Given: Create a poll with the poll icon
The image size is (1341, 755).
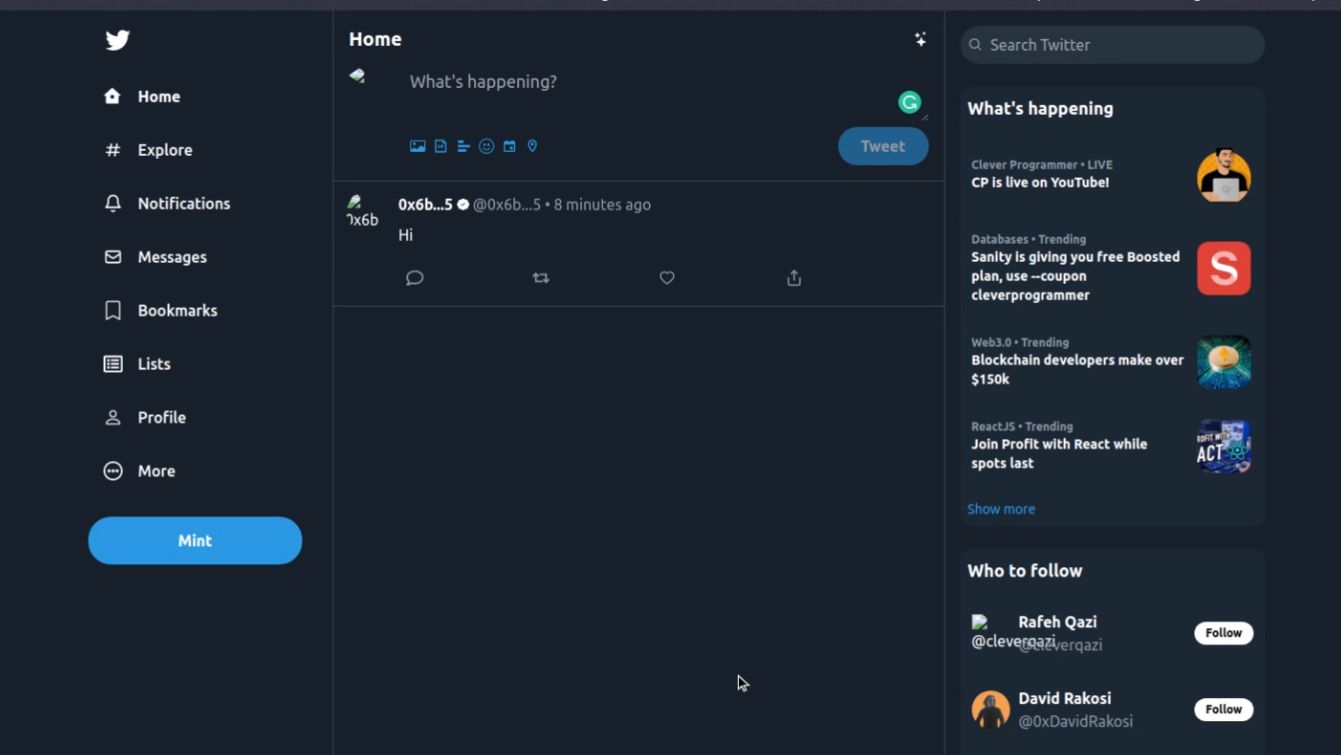Looking at the screenshot, I should (464, 146).
